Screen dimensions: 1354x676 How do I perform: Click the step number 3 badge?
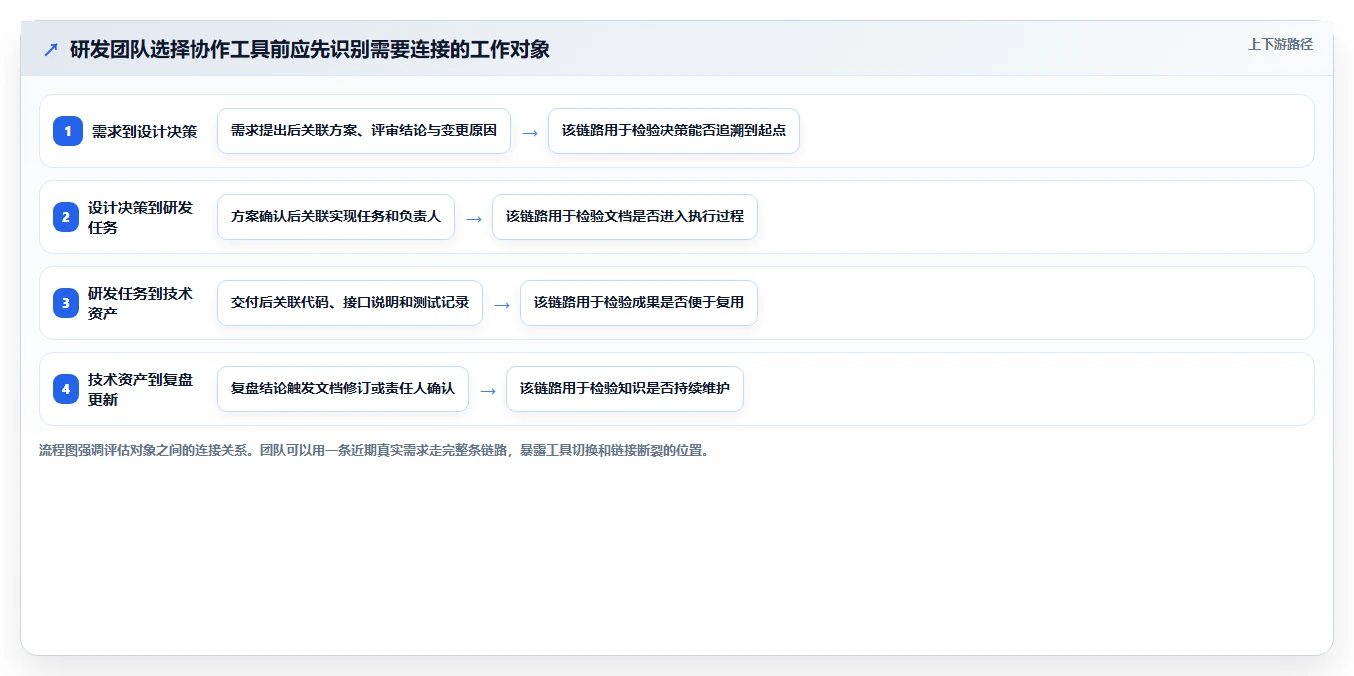[68, 303]
